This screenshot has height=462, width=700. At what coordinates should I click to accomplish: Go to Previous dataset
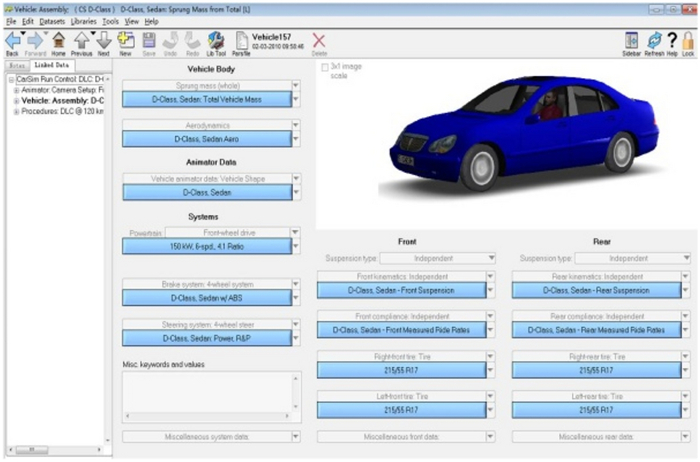tap(81, 41)
